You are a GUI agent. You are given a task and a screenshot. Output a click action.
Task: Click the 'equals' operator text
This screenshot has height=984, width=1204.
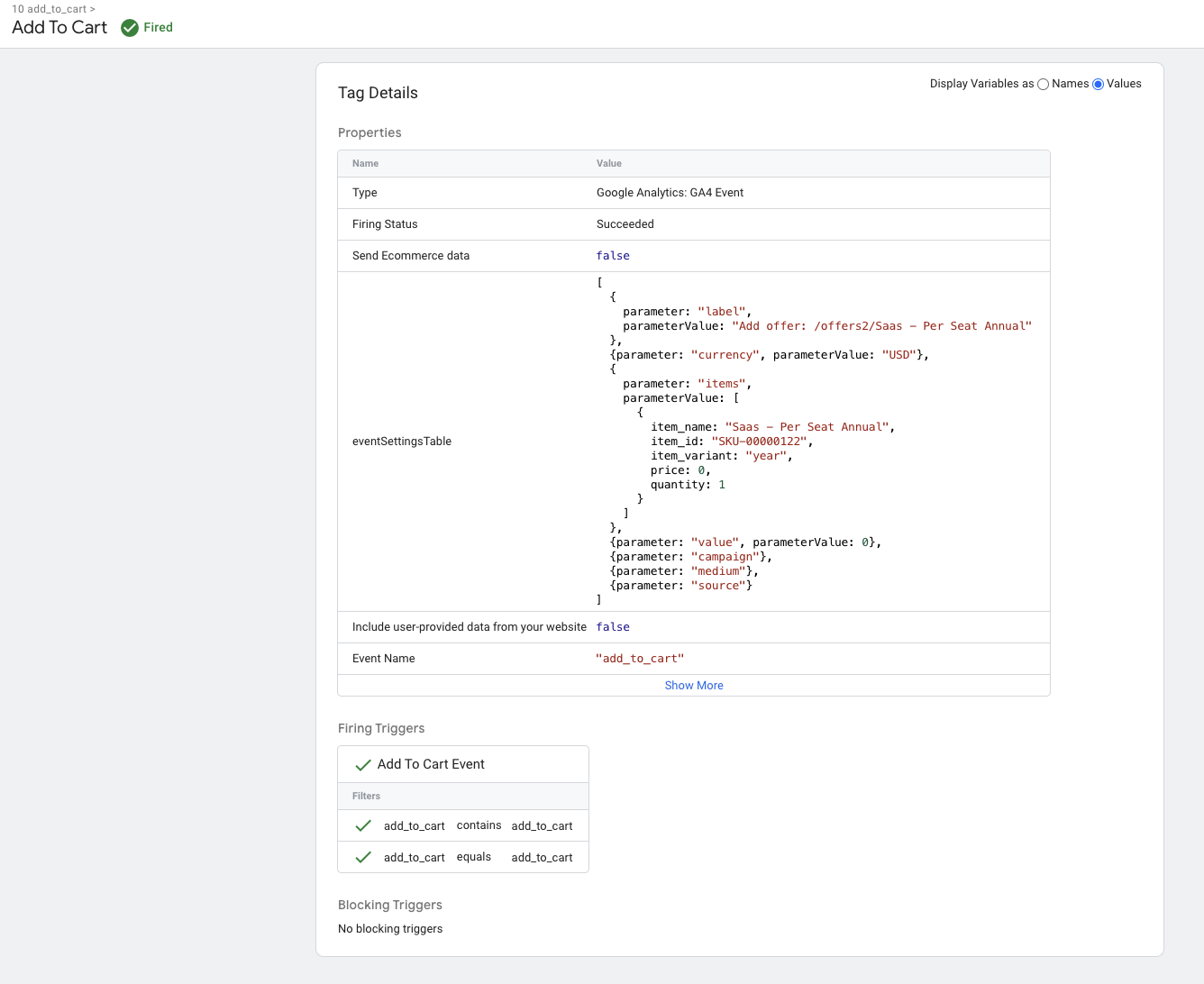(474, 857)
